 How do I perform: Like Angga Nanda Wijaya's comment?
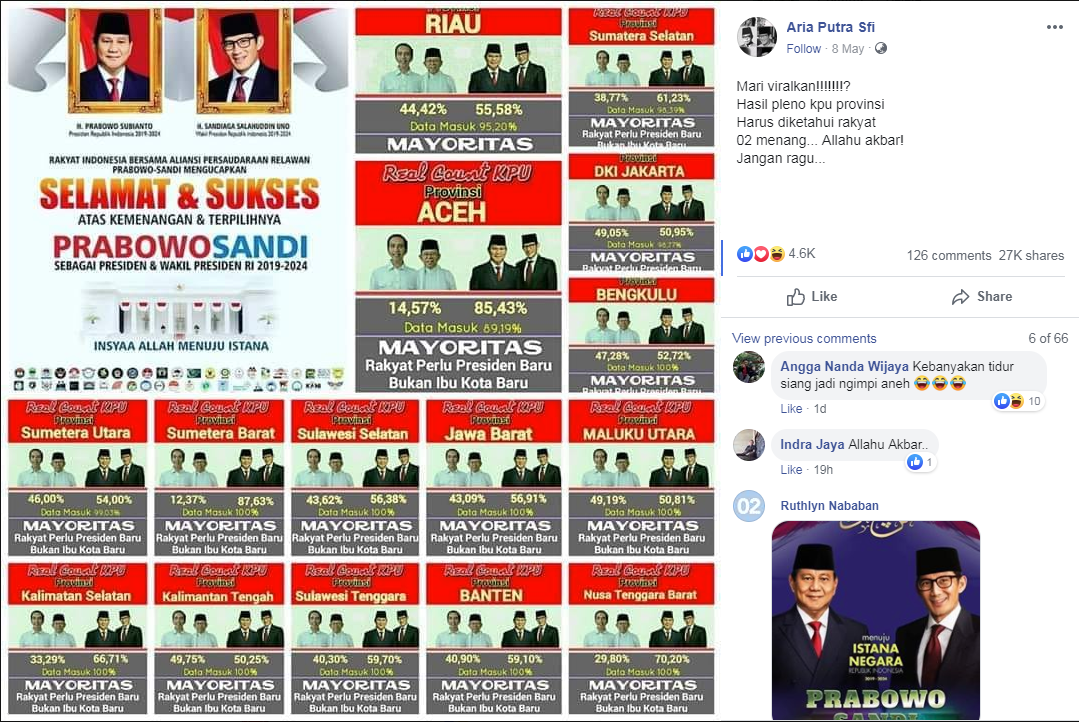coord(791,409)
